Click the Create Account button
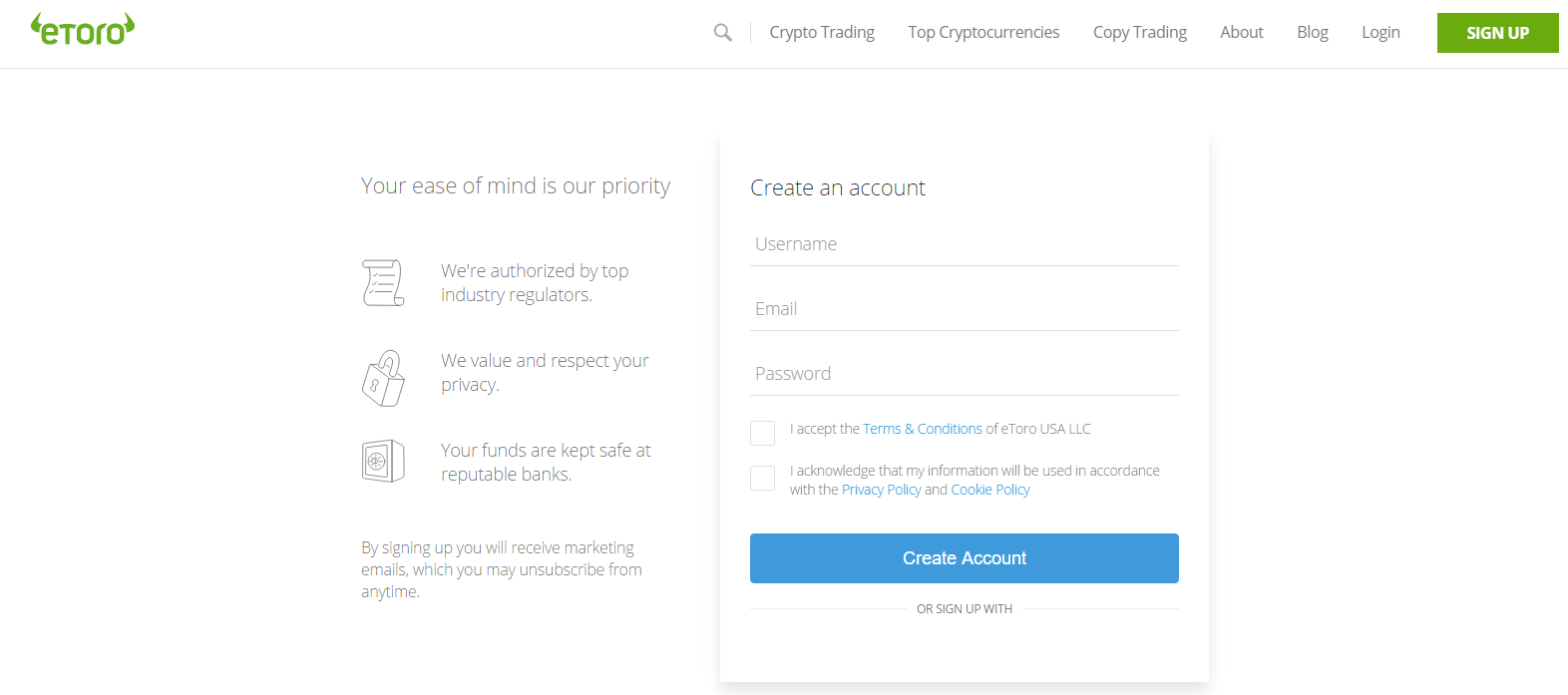Image resolution: width=1568 pixels, height=695 pixels. 964,558
